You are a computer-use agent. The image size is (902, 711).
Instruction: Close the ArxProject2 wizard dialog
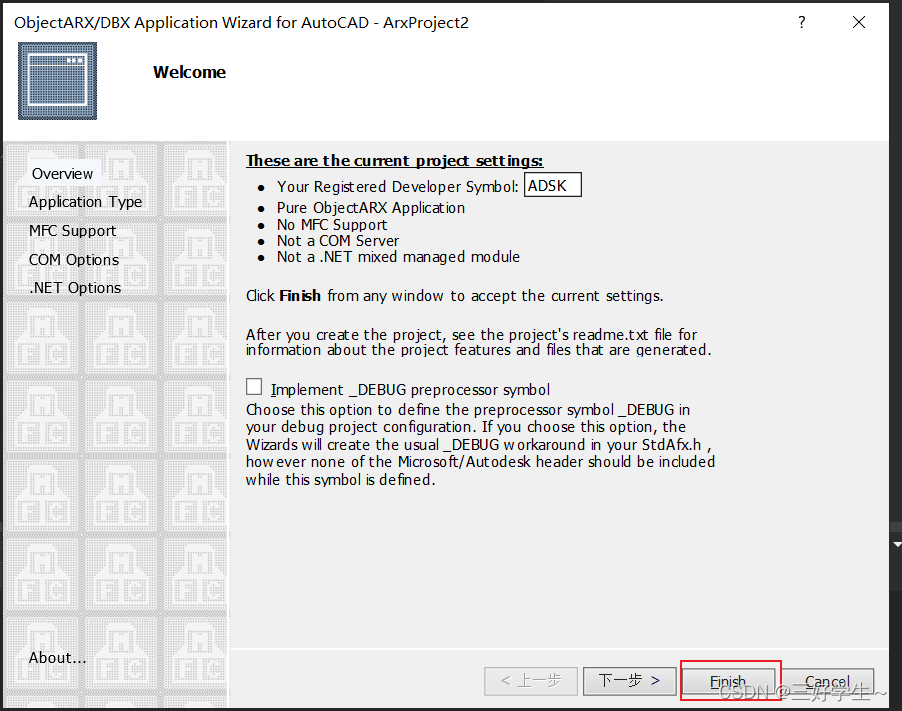click(858, 22)
